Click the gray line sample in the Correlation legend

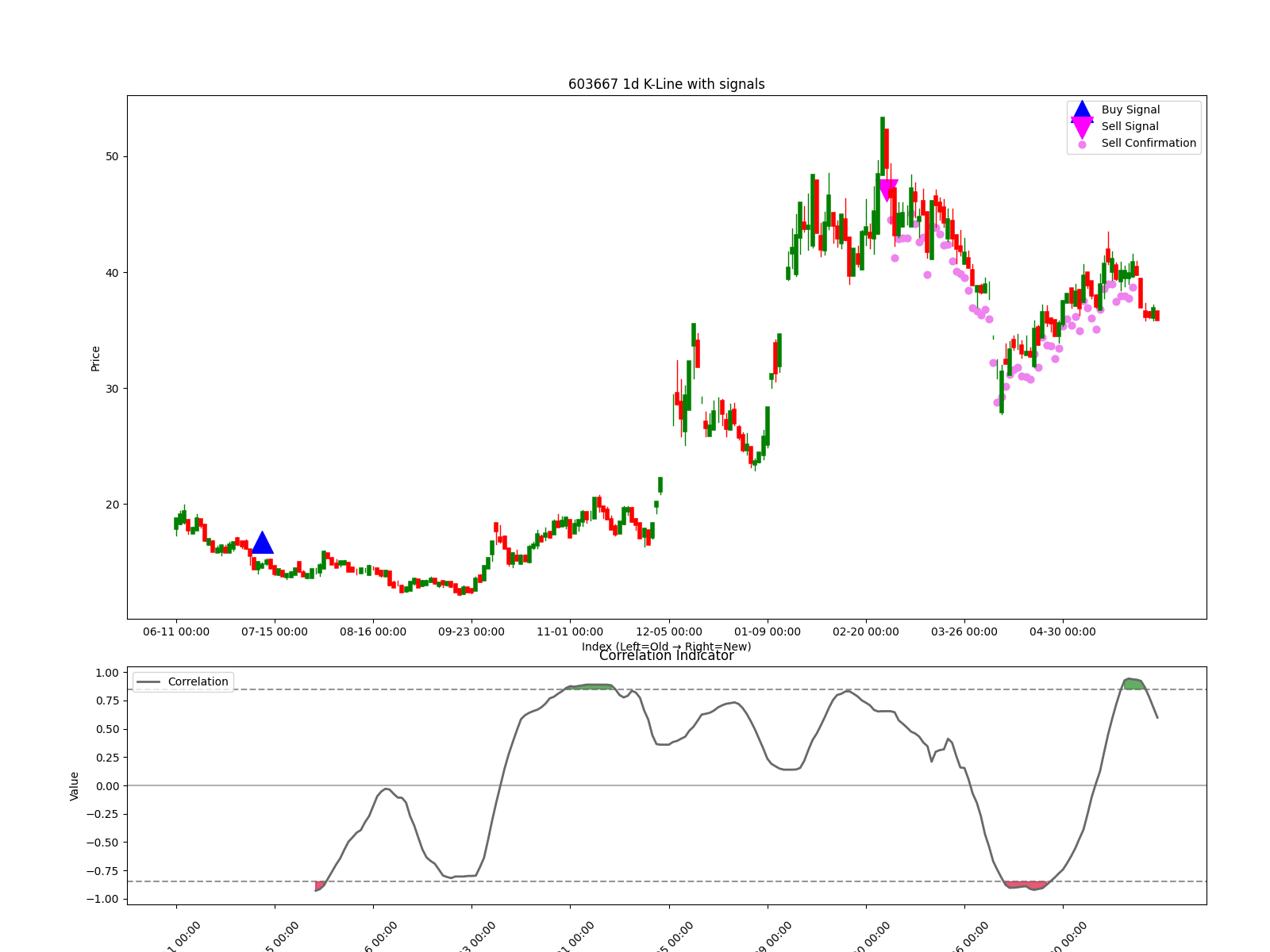[148, 682]
